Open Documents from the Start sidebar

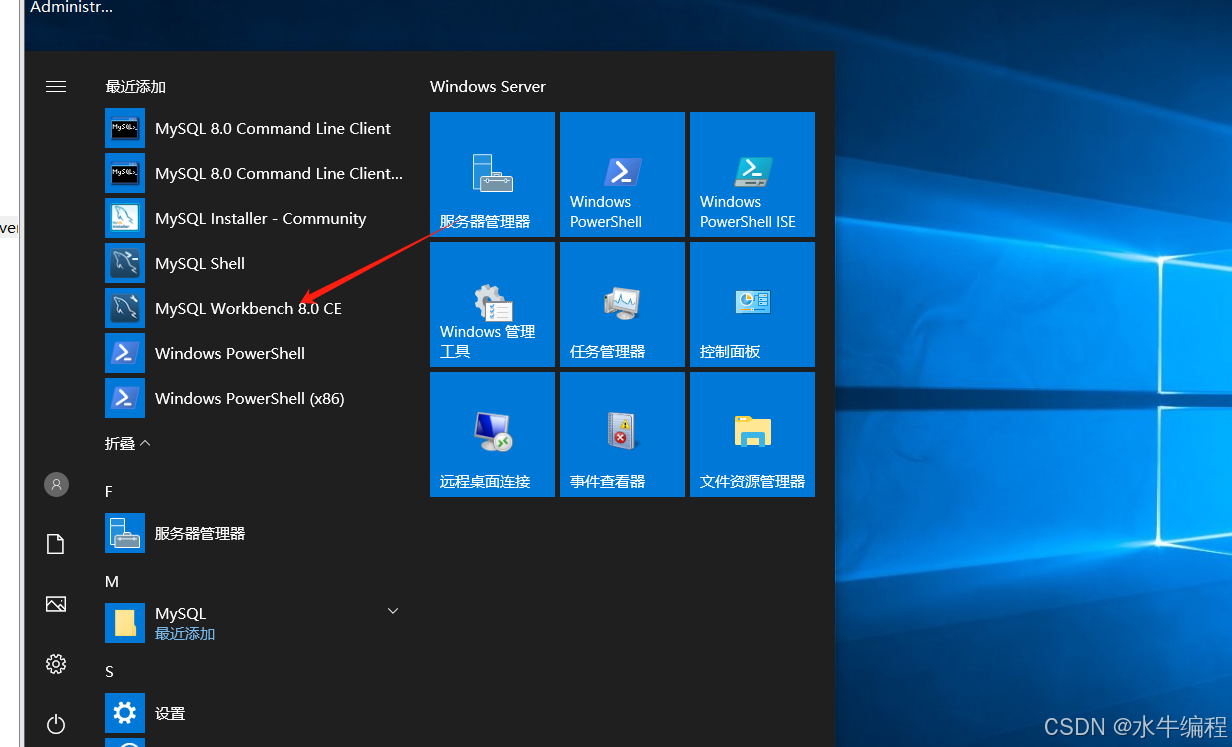(x=56, y=544)
